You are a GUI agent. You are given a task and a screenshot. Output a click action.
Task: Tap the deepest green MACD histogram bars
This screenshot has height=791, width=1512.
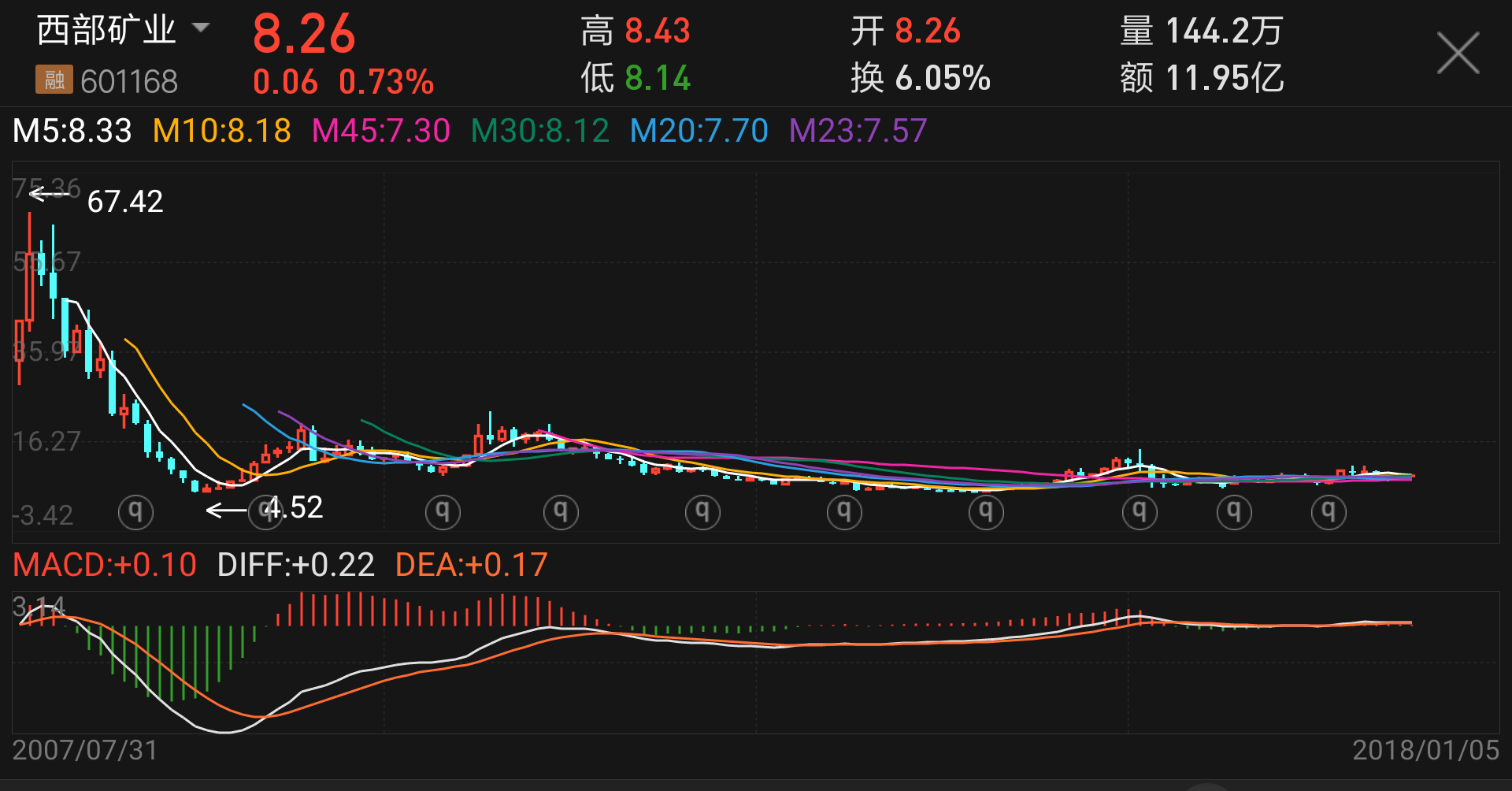pyautogui.click(x=172, y=664)
